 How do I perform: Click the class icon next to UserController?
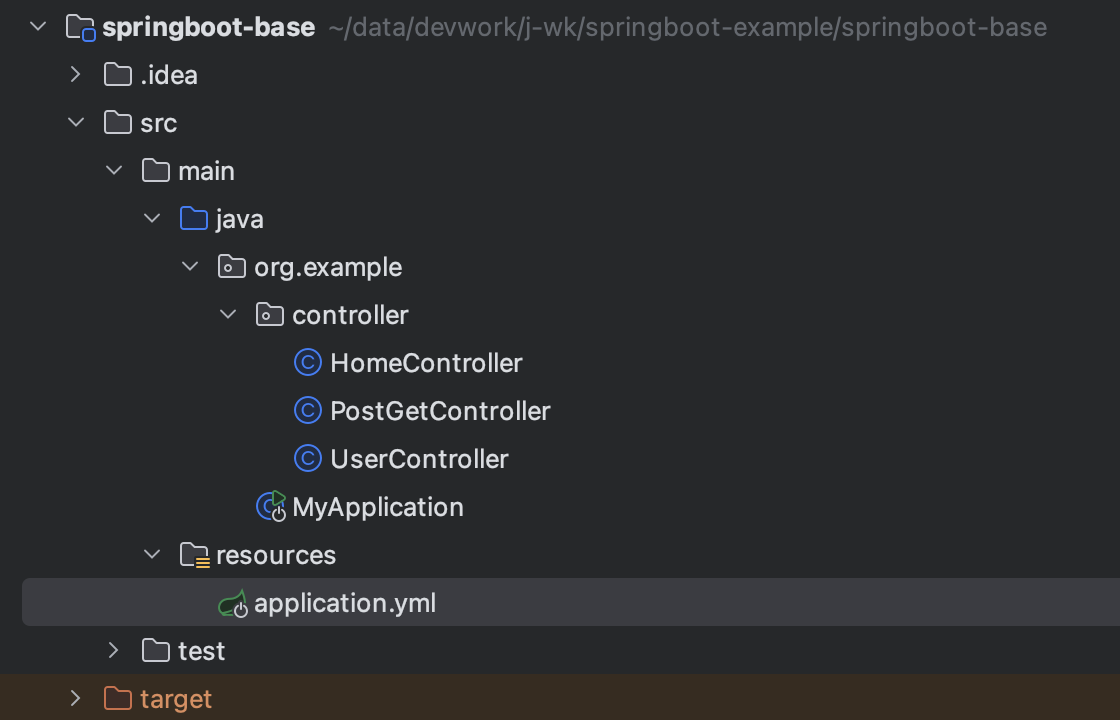[x=308, y=459]
